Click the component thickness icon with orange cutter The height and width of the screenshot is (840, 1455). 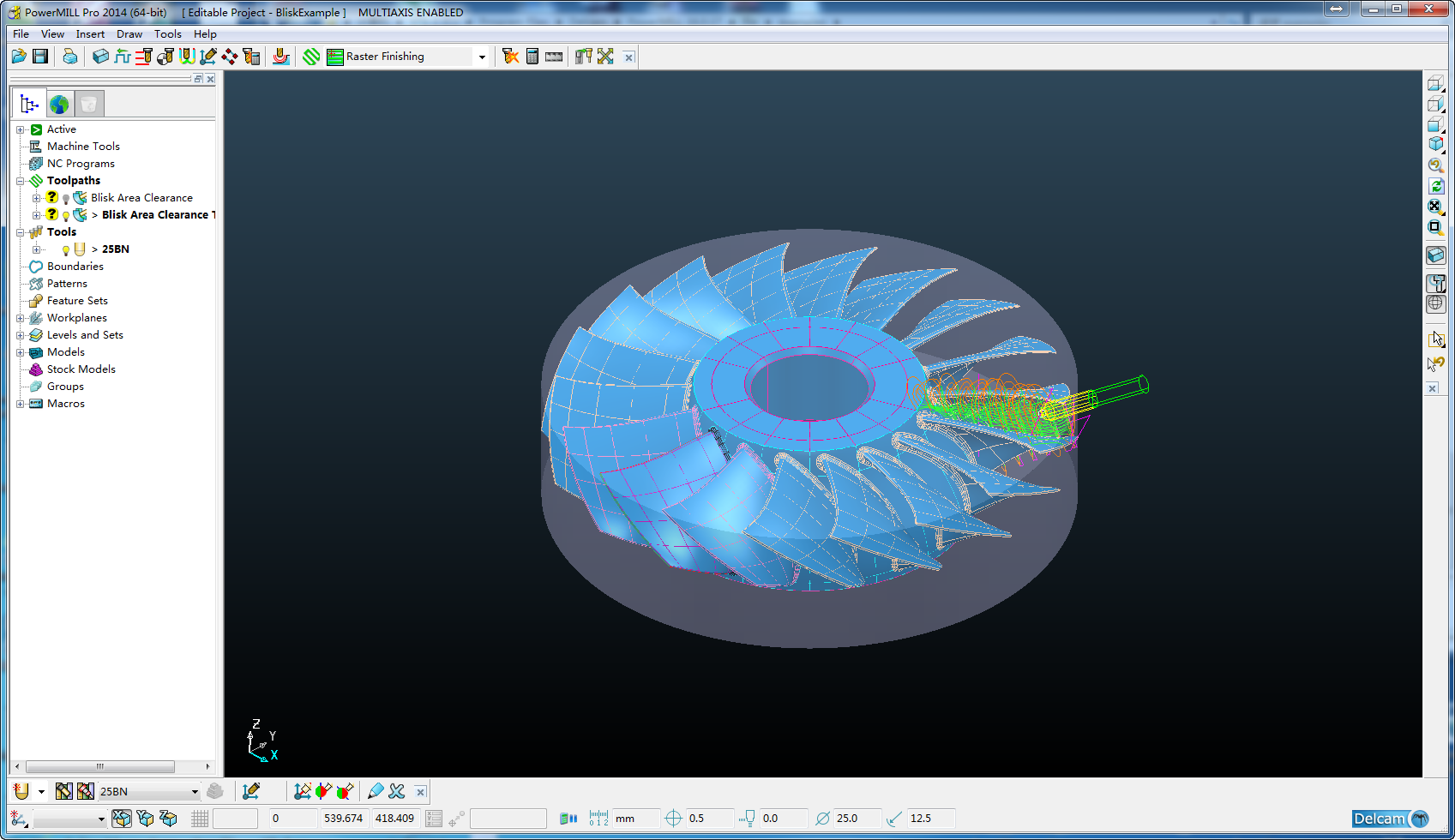click(281, 57)
